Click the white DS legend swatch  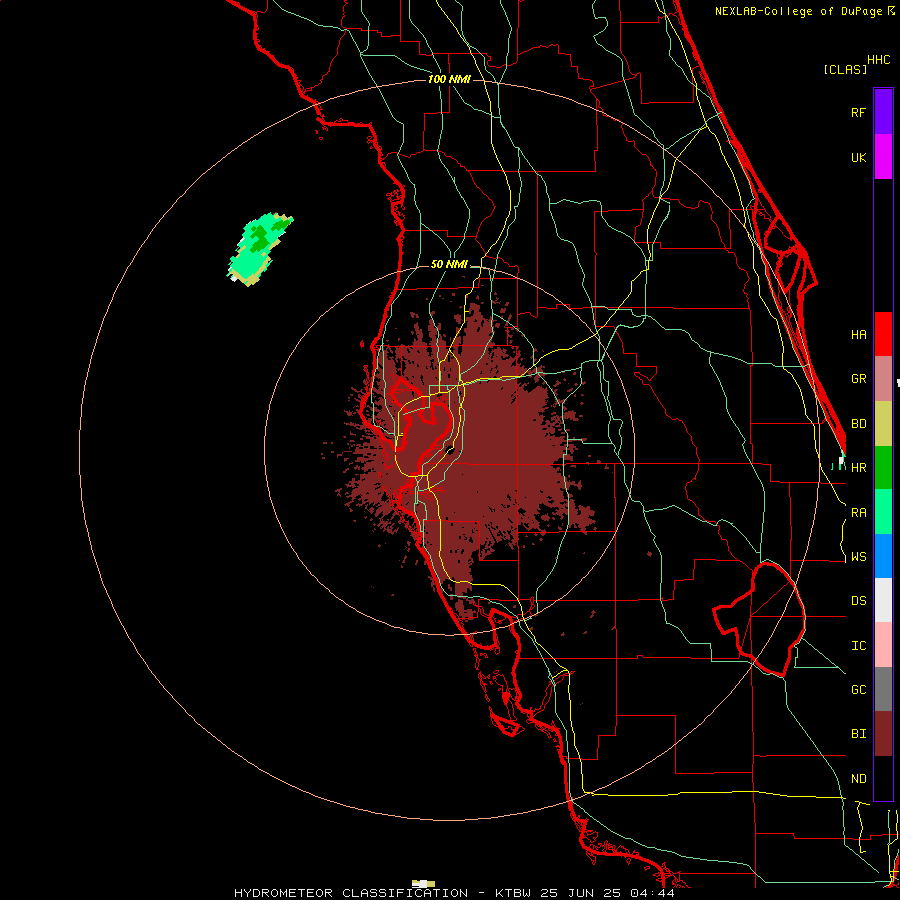point(883,600)
